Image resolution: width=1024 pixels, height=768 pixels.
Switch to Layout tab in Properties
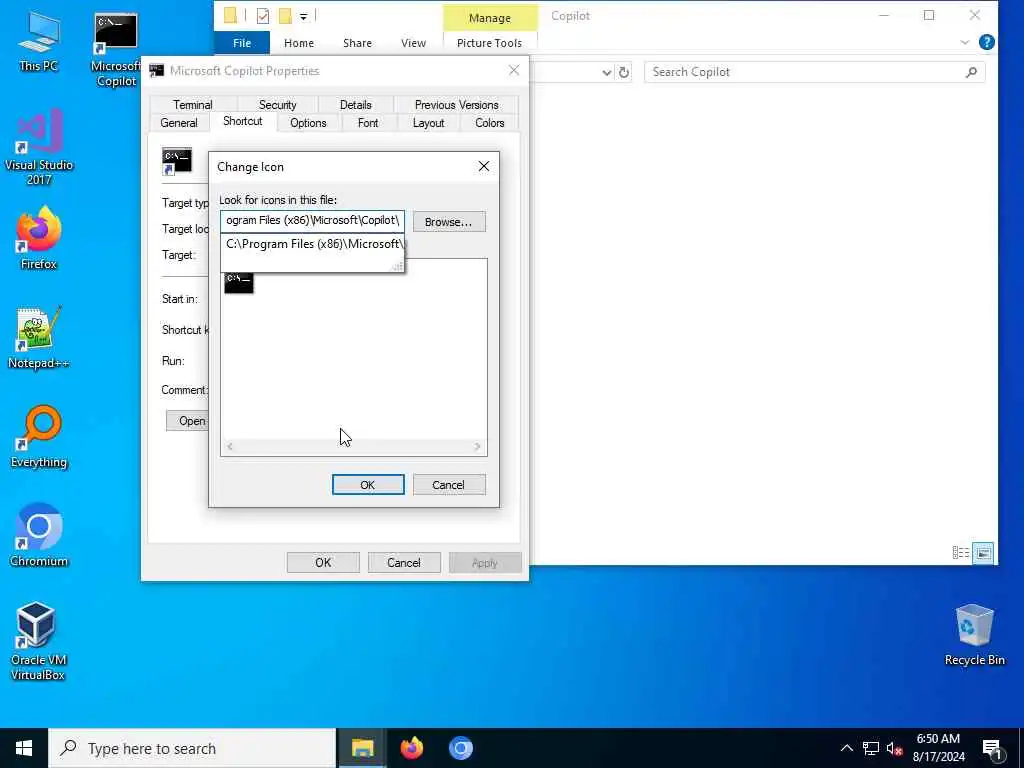tap(428, 123)
